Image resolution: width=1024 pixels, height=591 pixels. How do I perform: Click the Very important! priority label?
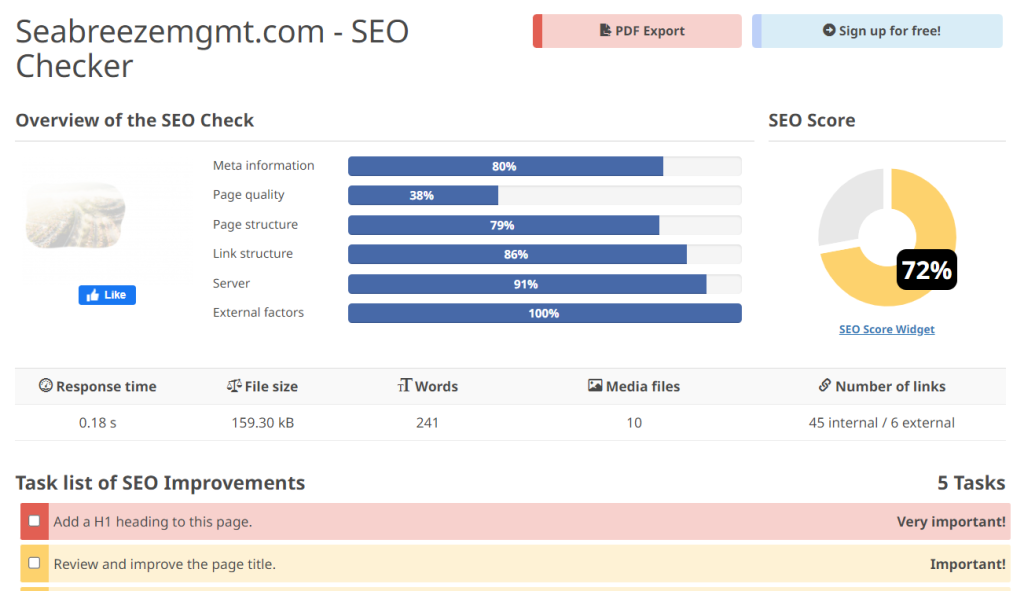(x=950, y=521)
